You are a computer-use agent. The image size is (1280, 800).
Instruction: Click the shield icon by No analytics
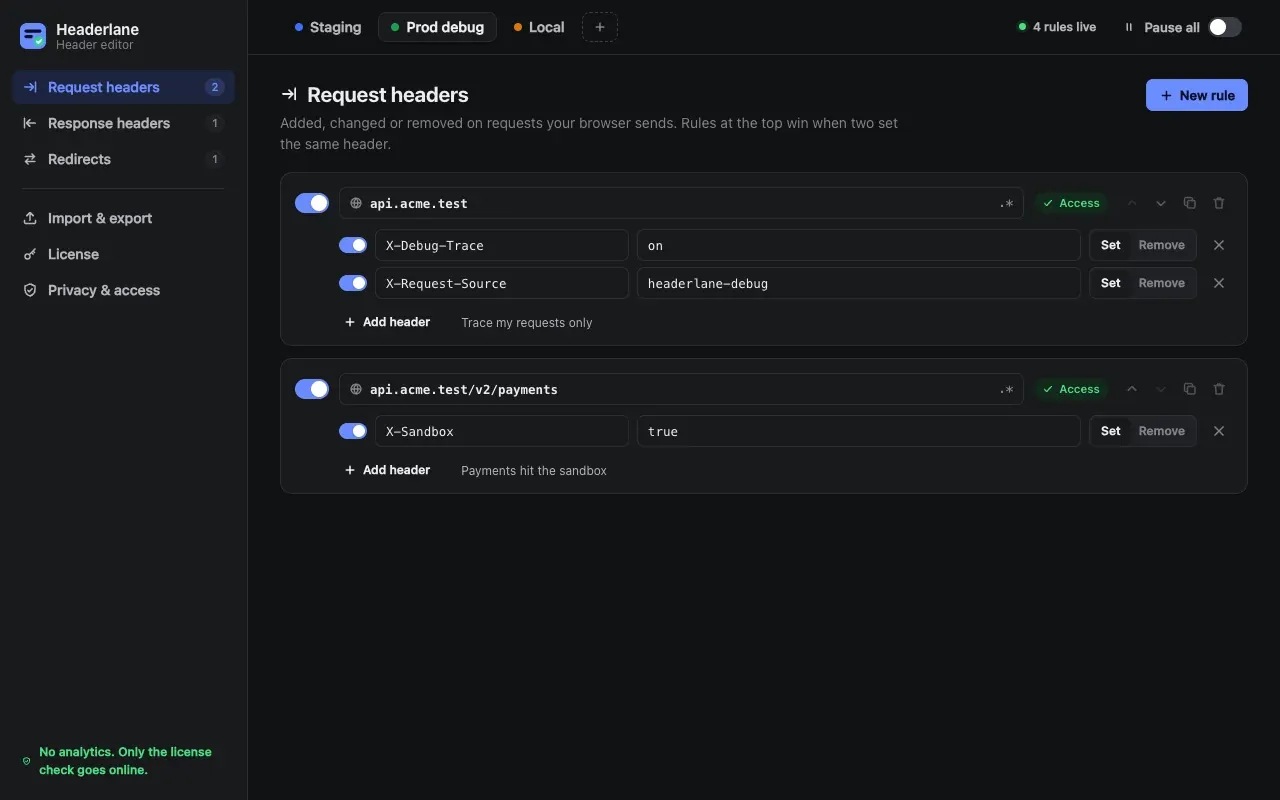pos(27,761)
